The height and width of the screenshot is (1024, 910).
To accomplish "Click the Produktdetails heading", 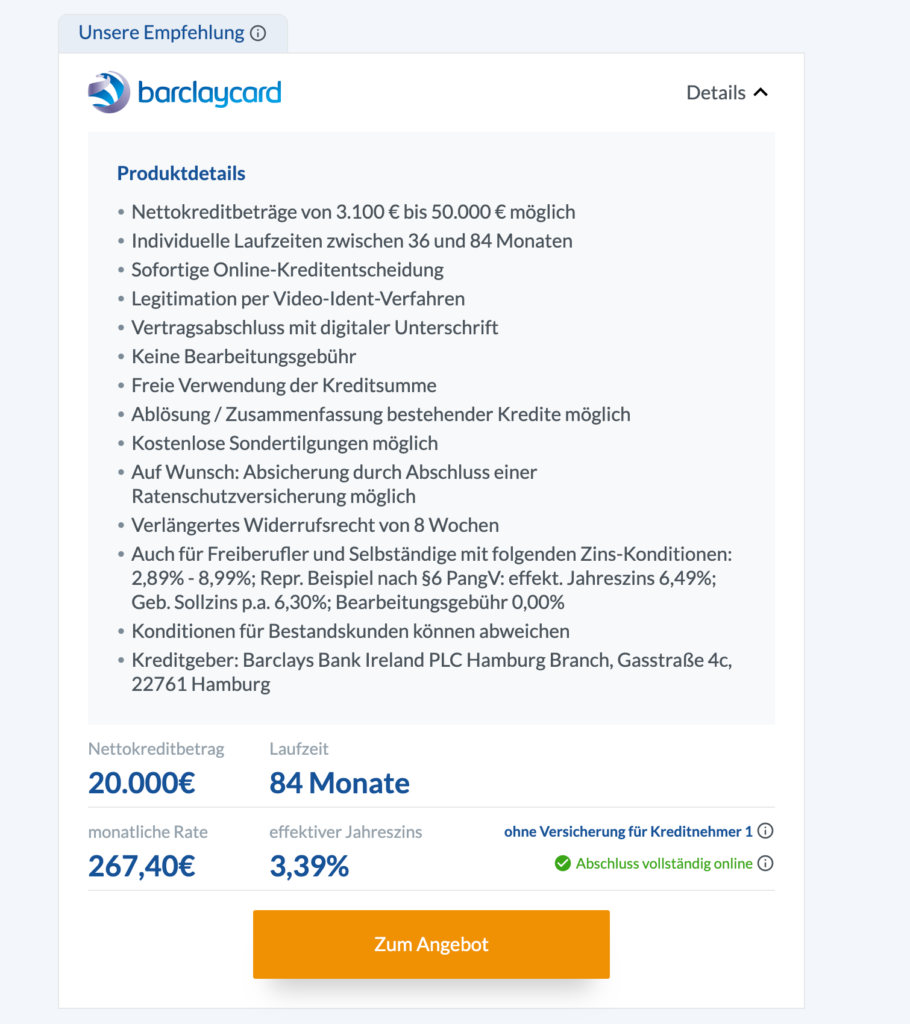I will (181, 173).
